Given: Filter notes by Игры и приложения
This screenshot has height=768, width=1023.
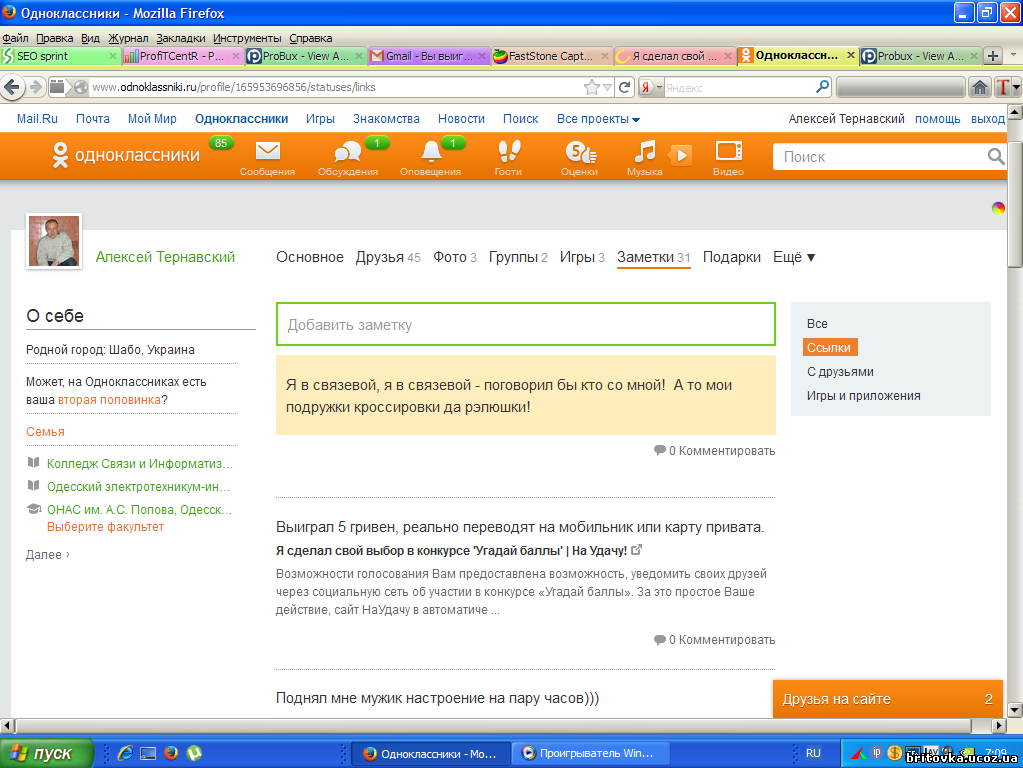Looking at the screenshot, I should pos(864,395).
